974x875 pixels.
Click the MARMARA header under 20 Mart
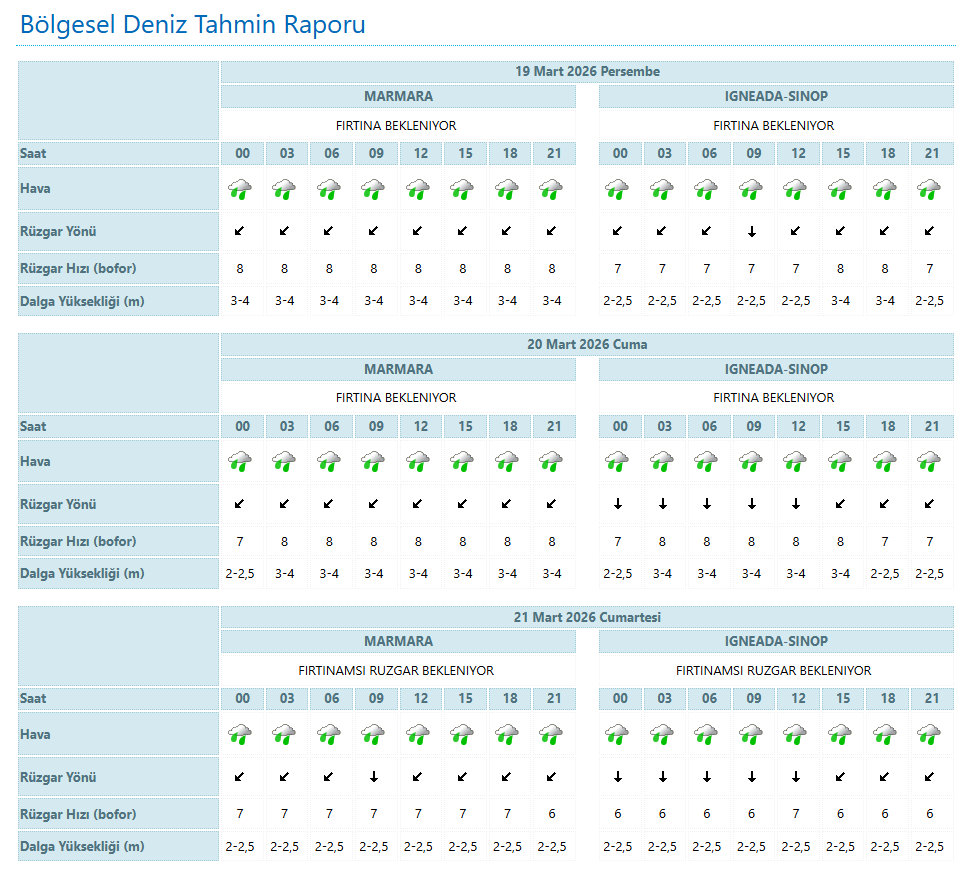398,369
